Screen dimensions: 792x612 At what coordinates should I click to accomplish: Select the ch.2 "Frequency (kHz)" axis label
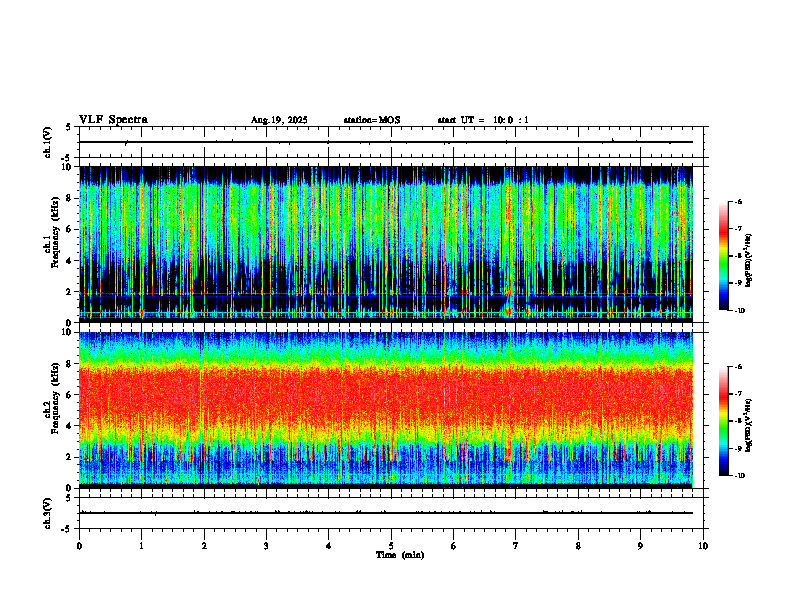coord(55,398)
